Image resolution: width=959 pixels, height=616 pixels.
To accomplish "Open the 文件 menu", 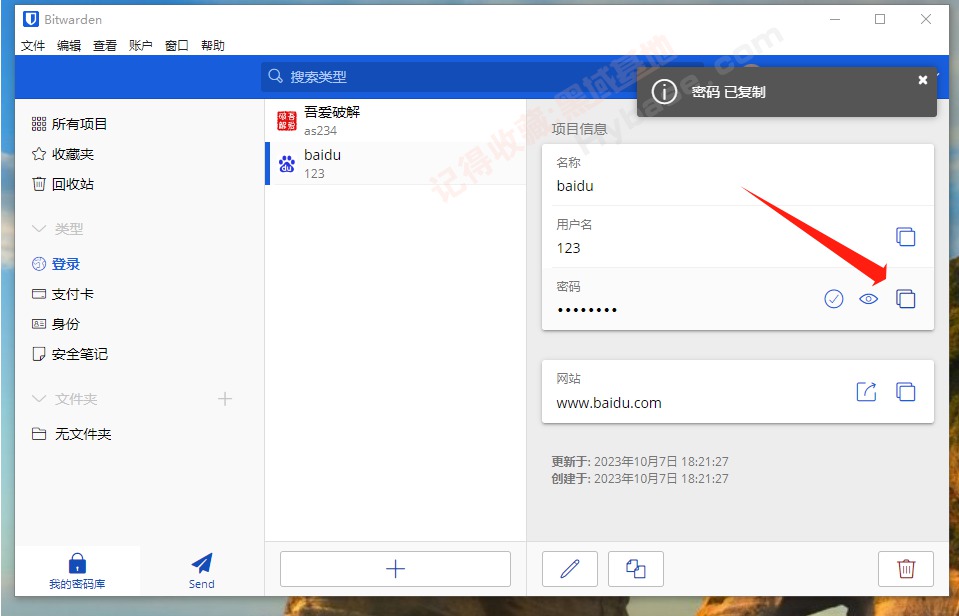I will click(x=33, y=45).
